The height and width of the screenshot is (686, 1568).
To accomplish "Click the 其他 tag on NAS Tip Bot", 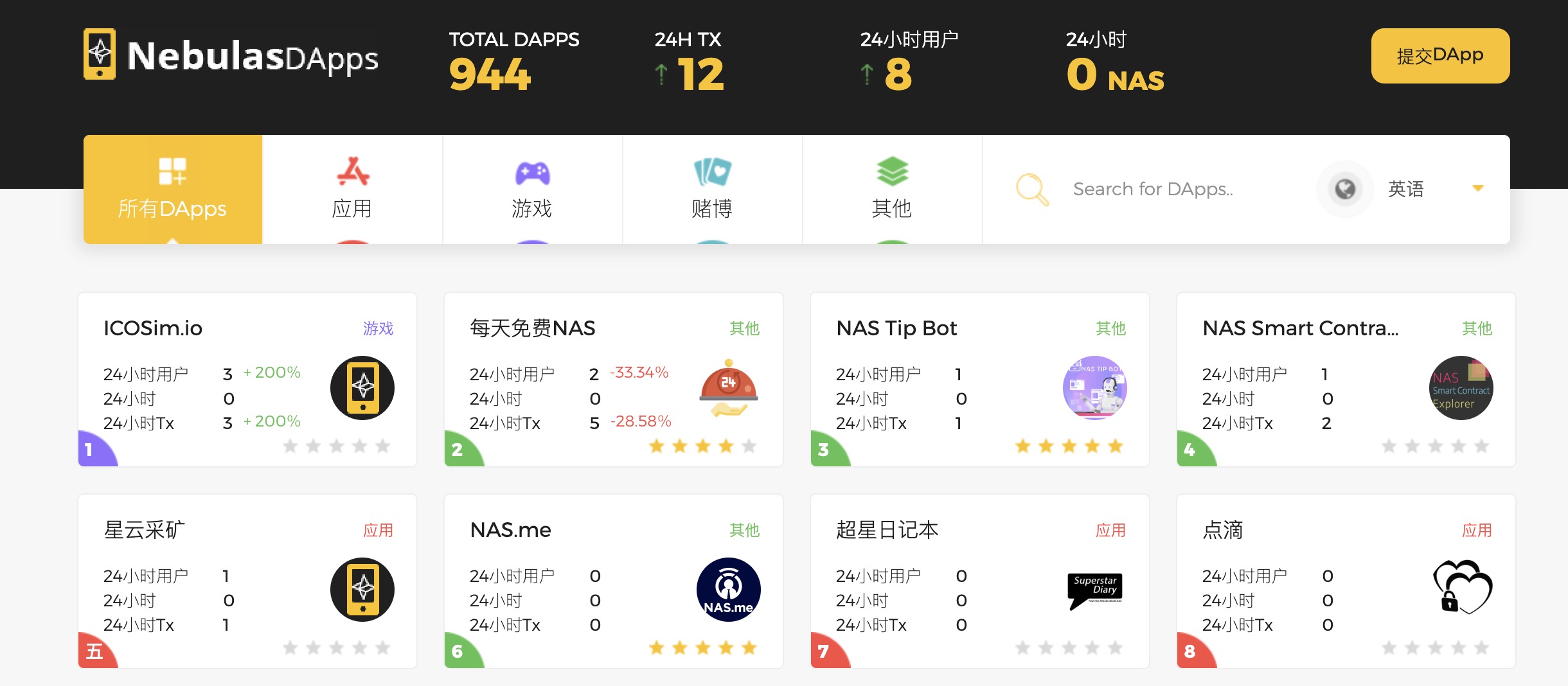I will click(x=1110, y=329).
